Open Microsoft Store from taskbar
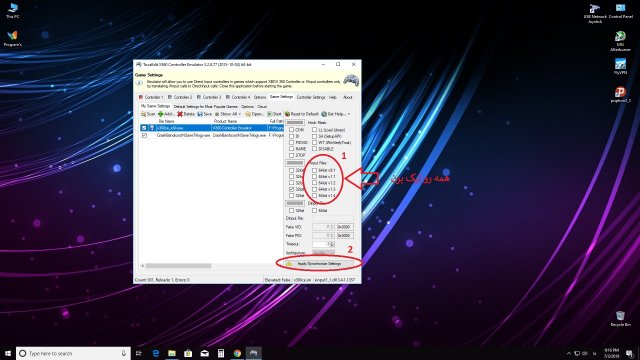 [x=188, y=353]
